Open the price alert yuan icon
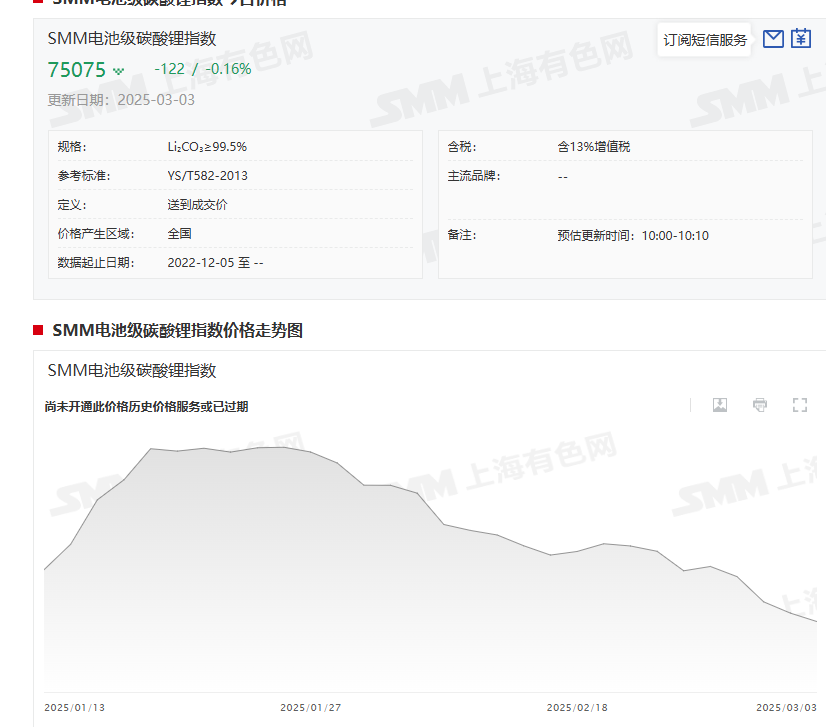The height and width of the screenshot is (727, 826). [800, 39]
